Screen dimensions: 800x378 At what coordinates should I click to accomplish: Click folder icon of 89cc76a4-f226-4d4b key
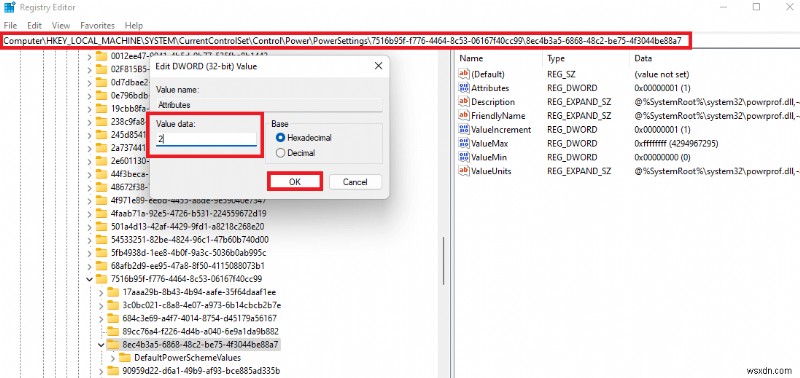[x=113, y=332]
